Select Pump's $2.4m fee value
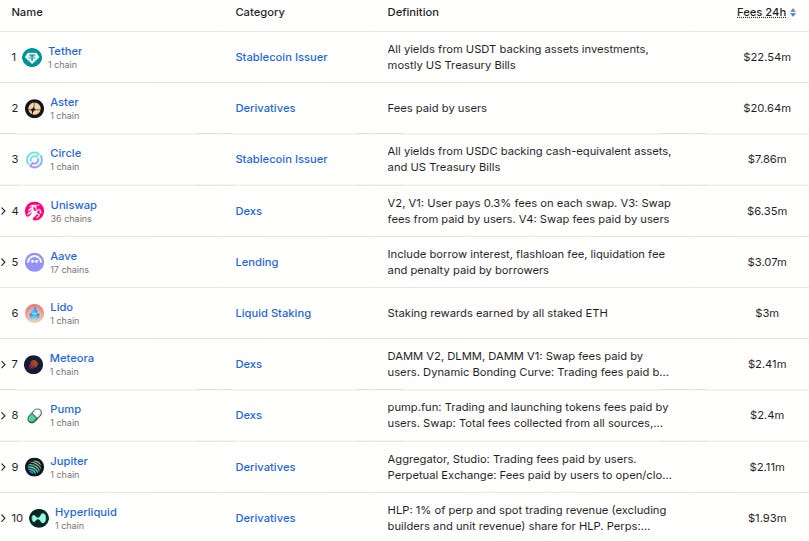809x541 pixels. tap(767, 415)
